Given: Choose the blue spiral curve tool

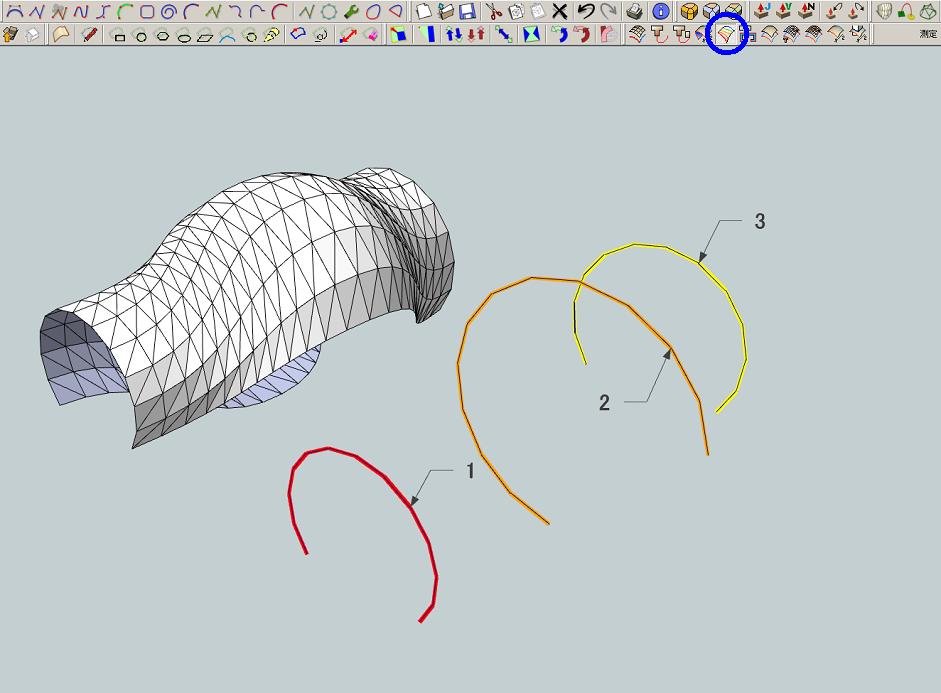Looking at the screenshot, I should pyautogui.click(x=169, y=11).
